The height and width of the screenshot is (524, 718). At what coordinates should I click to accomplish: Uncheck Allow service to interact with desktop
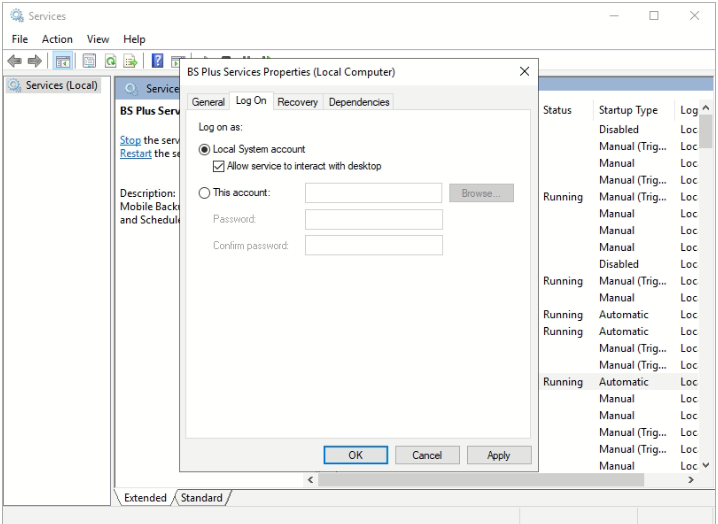(219, 166)
